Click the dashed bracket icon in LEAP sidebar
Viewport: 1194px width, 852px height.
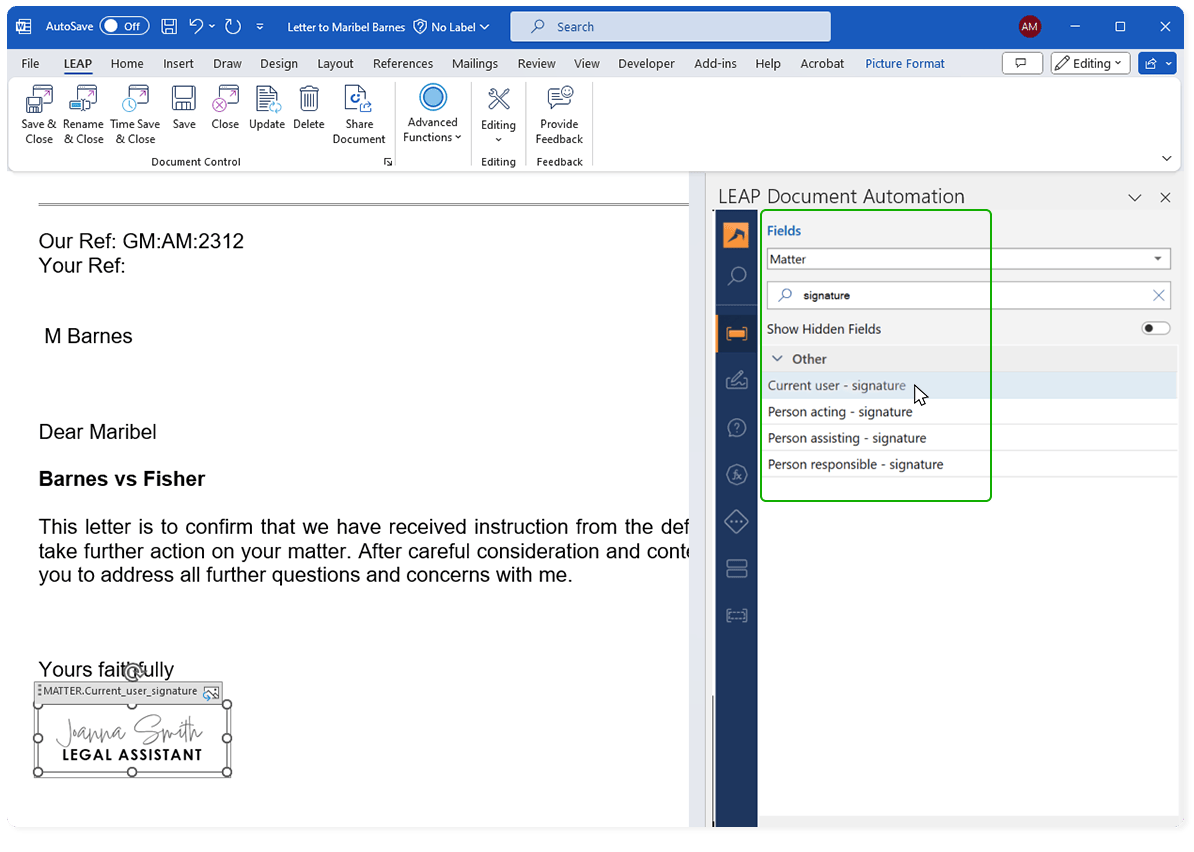pyautogui.click(x=736, y=615)
